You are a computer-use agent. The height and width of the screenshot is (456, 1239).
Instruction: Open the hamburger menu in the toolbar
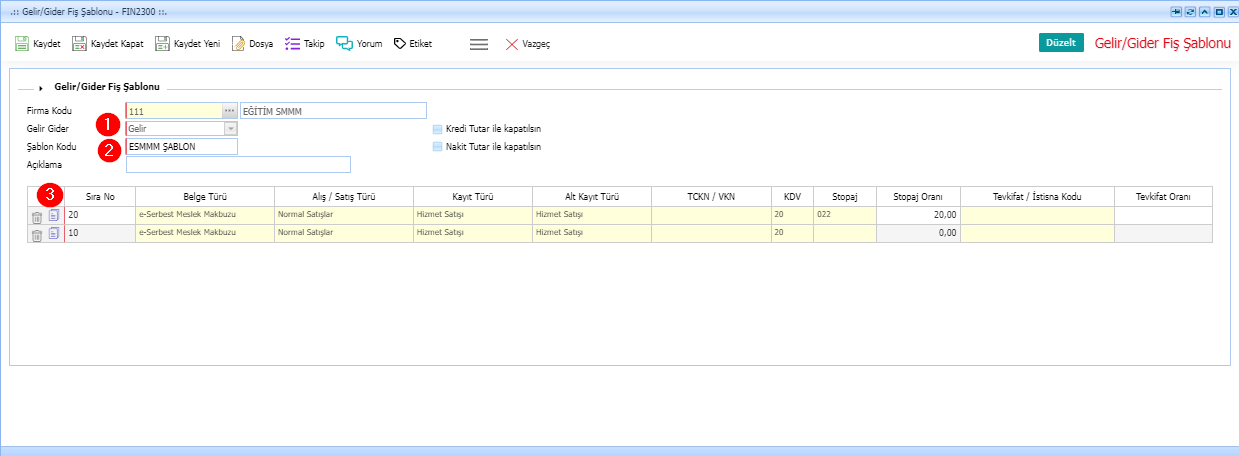click(479, 44)
